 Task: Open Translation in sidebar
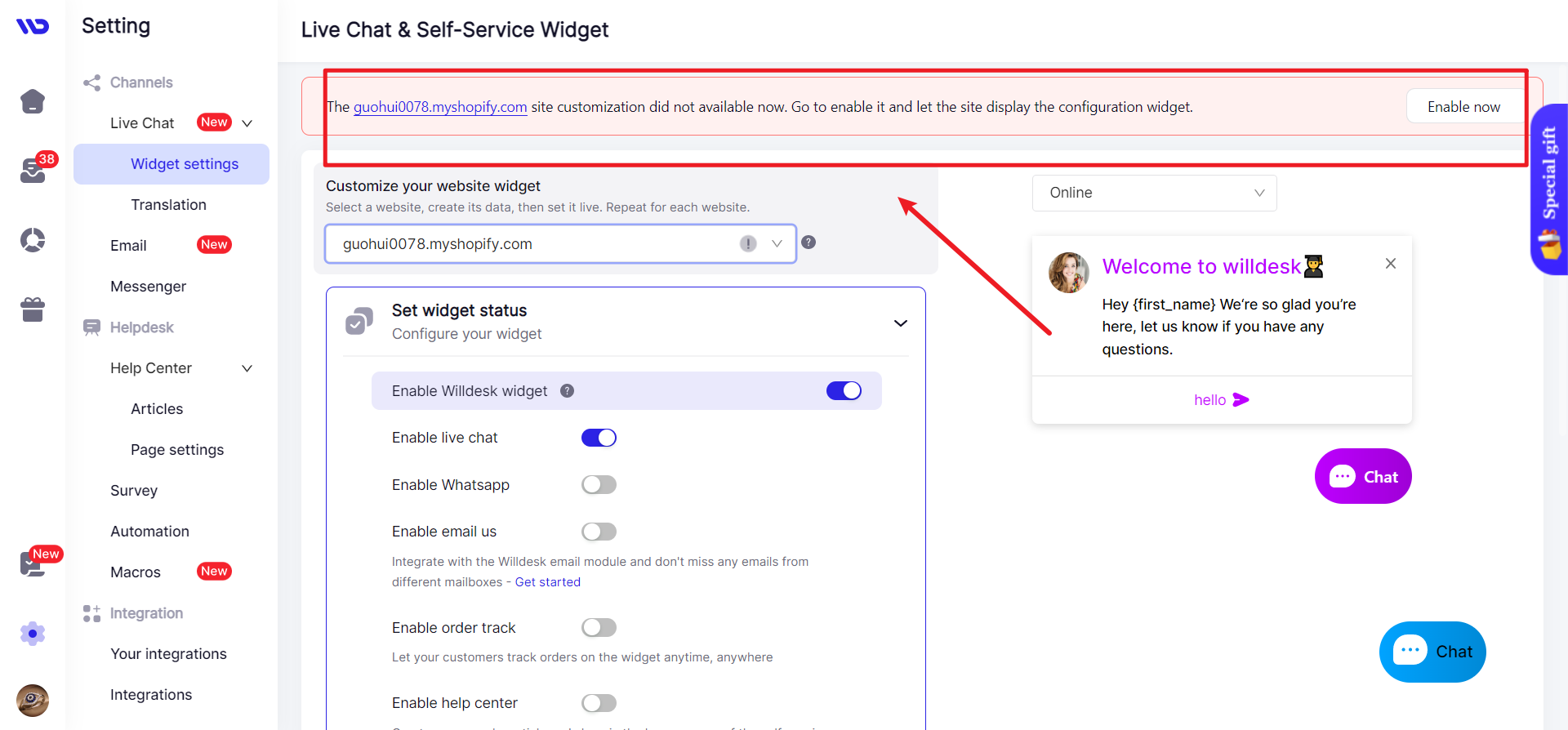[169, 205]
